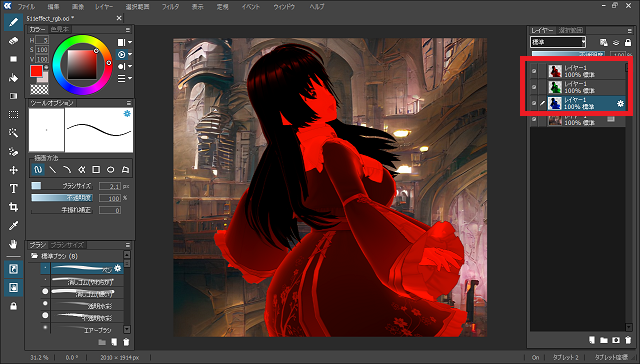Image resolution: width=640 pixels, height=364 pixels.
Task: Select the Text tool
Action: click(x=13, y=189)
